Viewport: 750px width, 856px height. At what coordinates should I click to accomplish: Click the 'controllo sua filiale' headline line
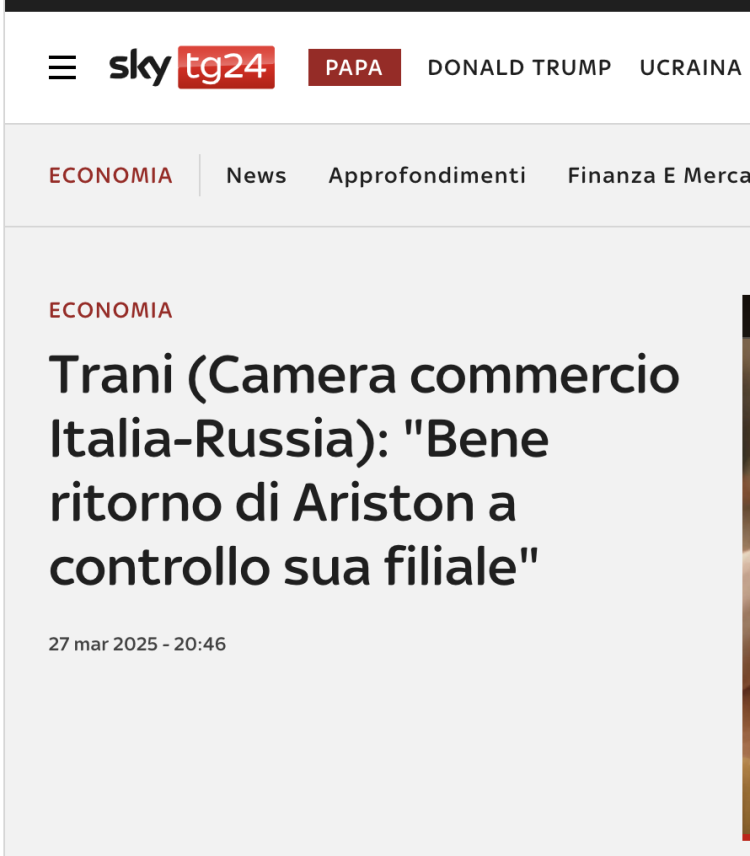(294, 567)
